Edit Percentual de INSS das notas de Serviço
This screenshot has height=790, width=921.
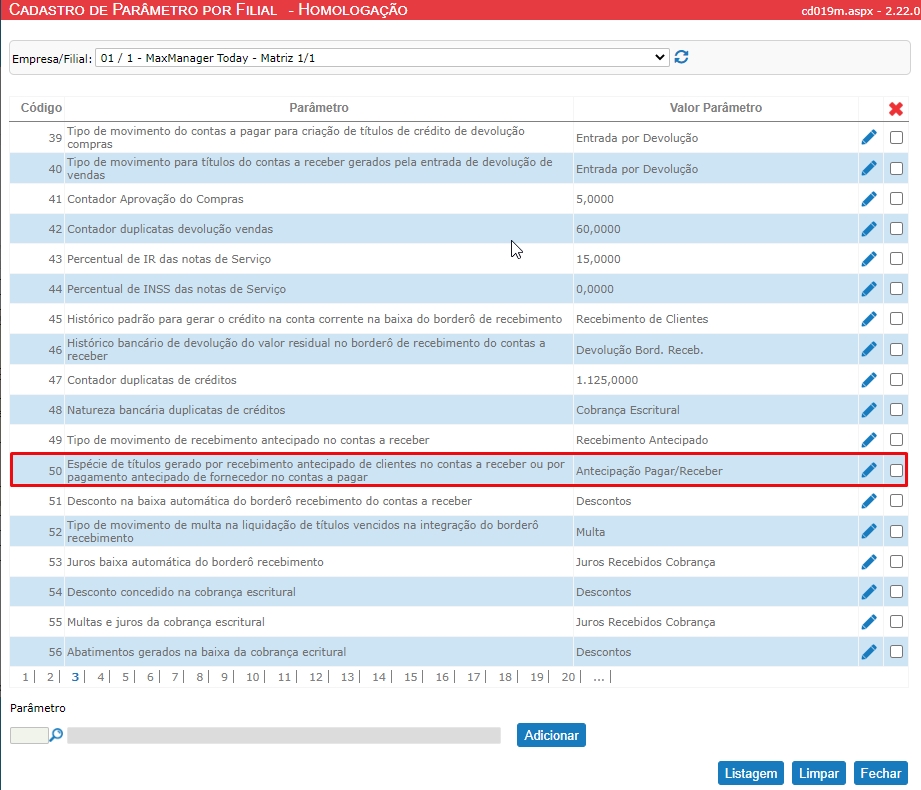(869, 289)
